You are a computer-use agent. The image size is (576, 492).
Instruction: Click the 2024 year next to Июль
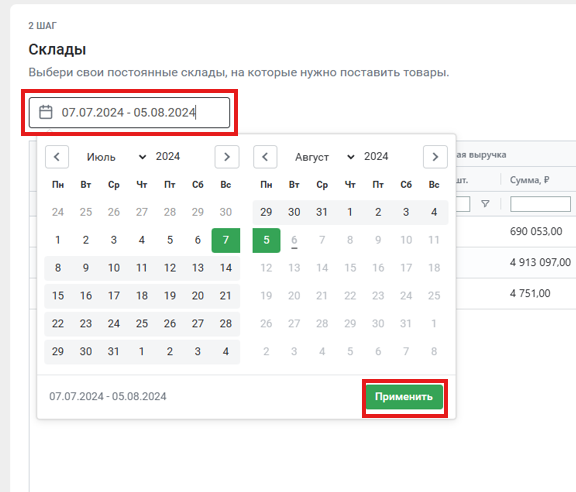pyautogui.click(x=168, y=157)
